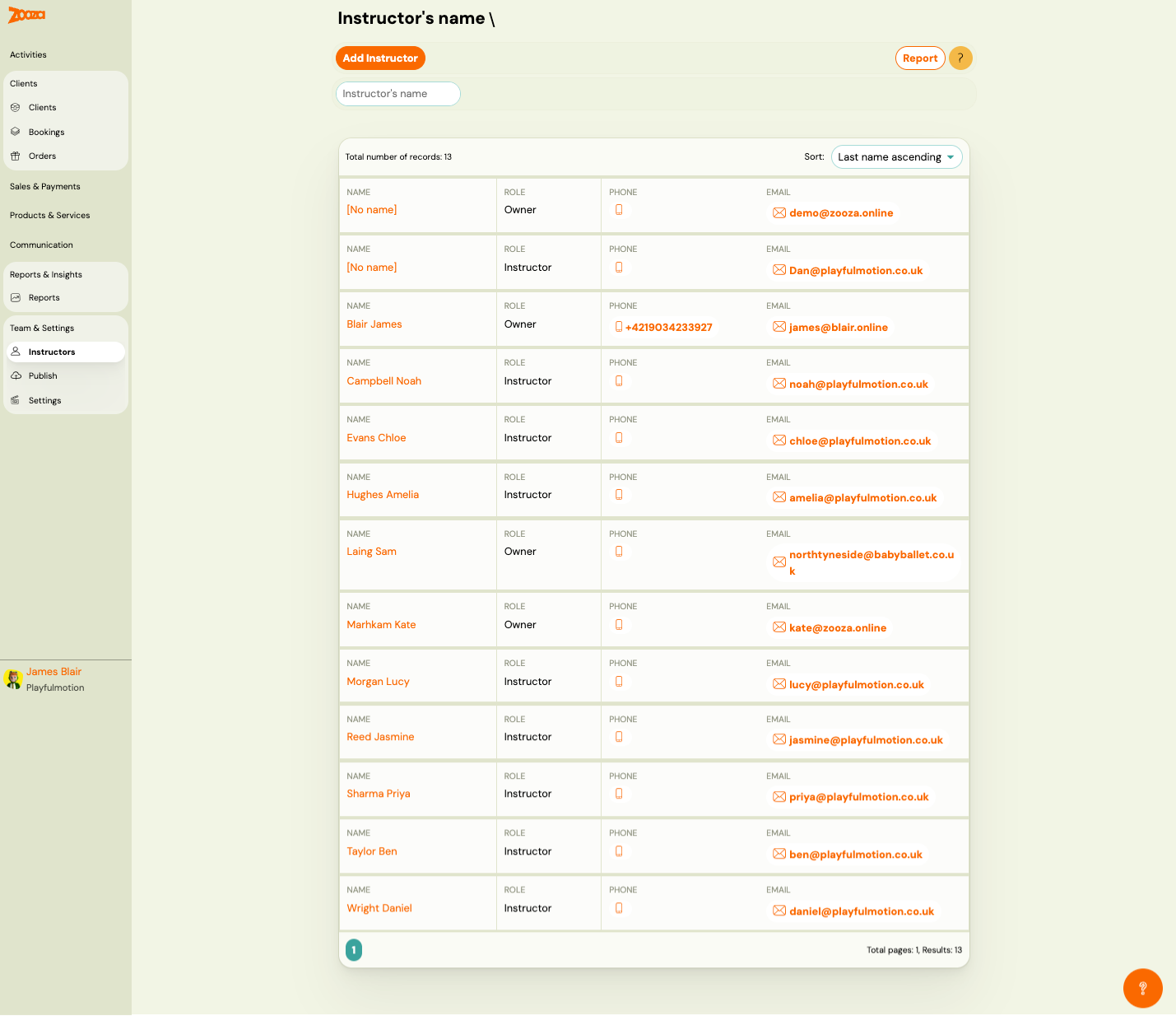
Task: Click the floating help button bottom right
Action: 1142,987
